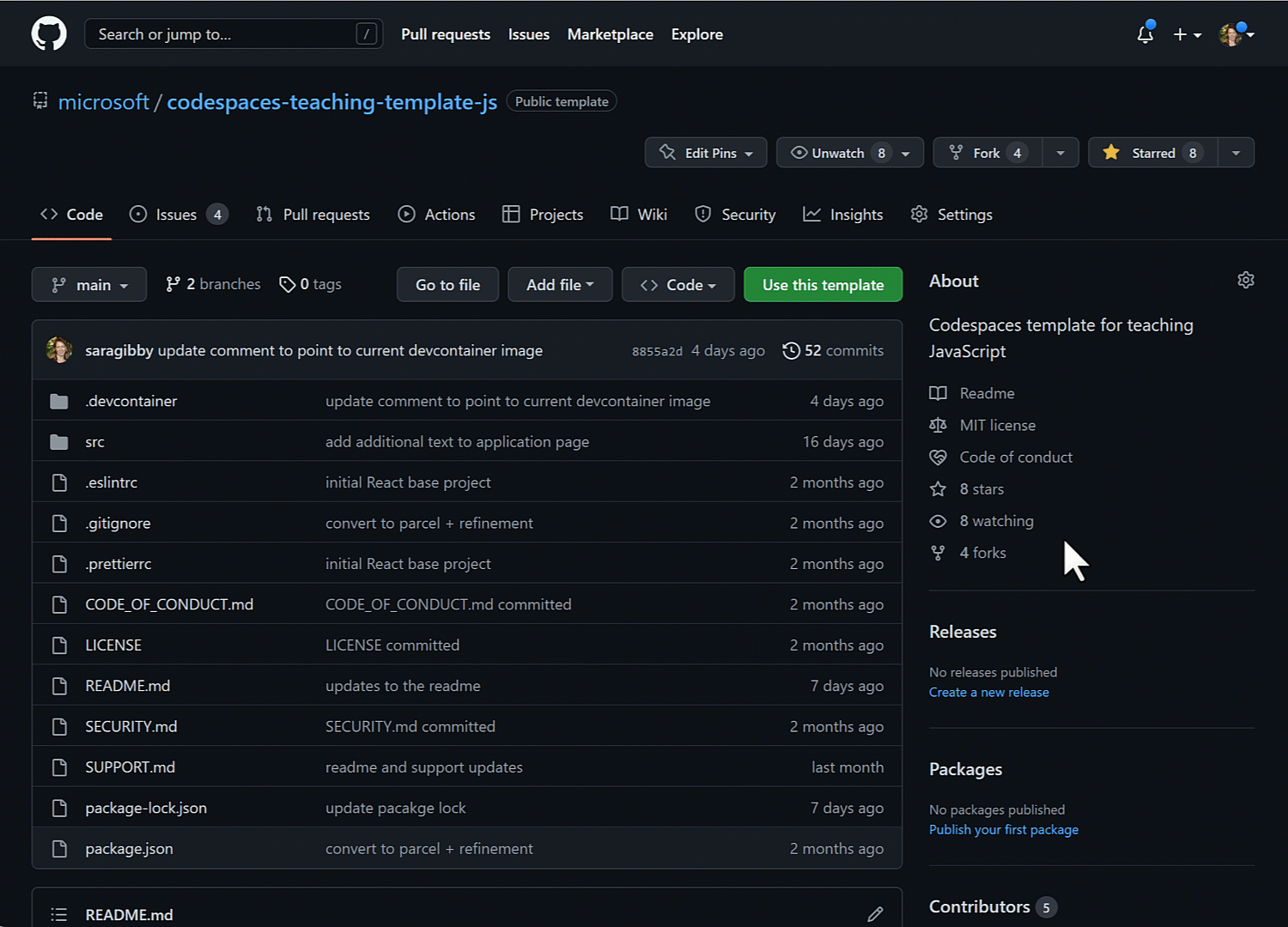The height and width of the screenshot is (927, 1288).
Task: Switch to the Pull requests repo tab
Action: 313,215
